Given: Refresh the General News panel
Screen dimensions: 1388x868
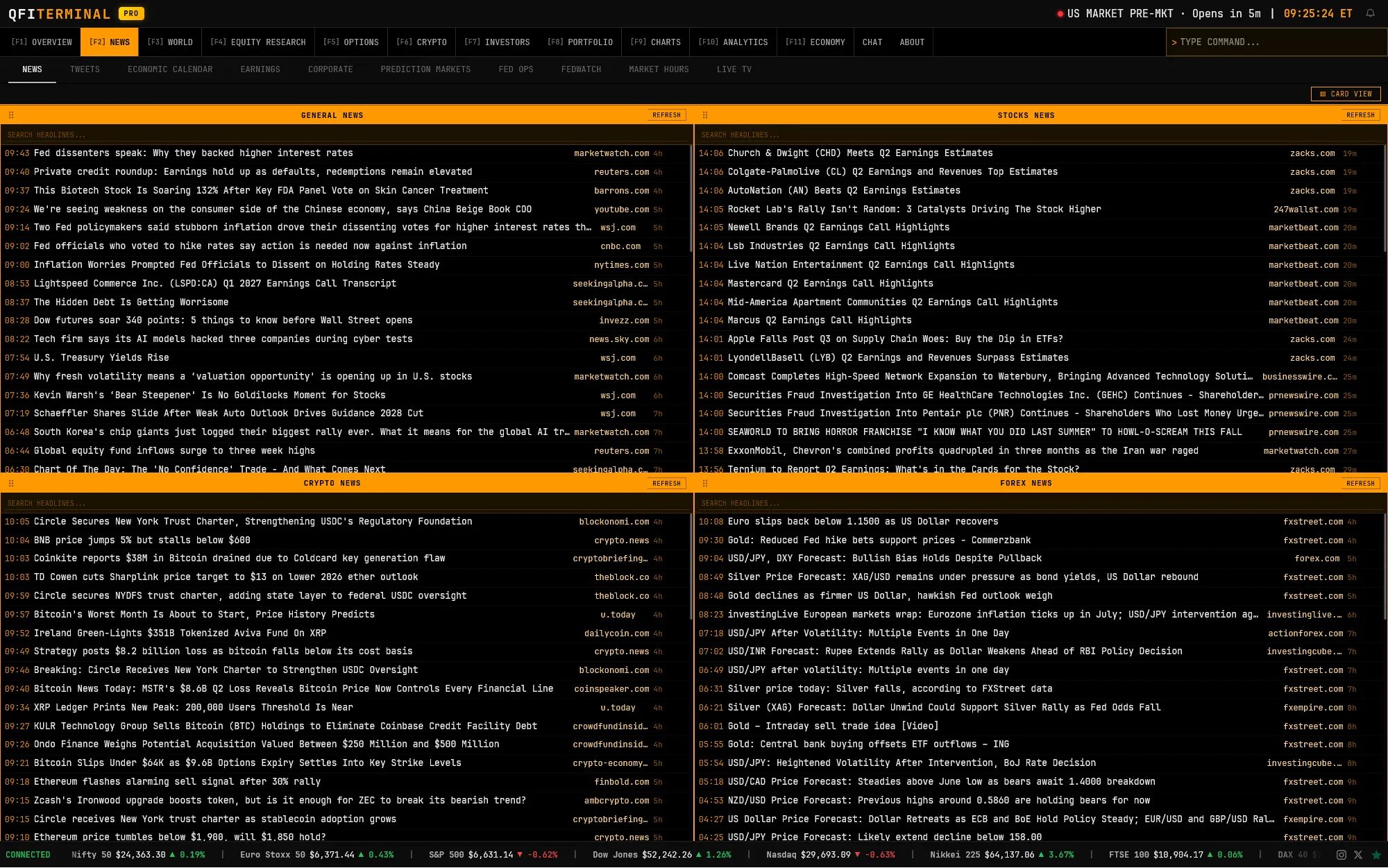Looking at the screenshot, I should coord(666,115).
